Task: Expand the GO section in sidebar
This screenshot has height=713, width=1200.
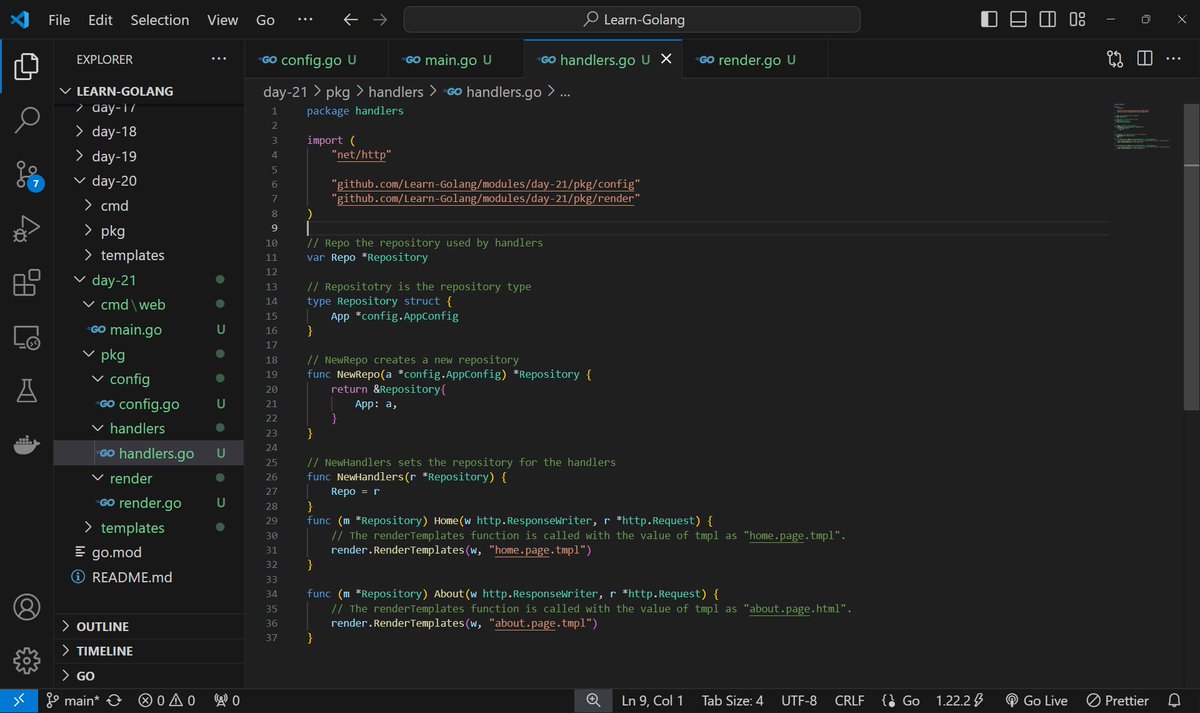Action: [149, 676]
